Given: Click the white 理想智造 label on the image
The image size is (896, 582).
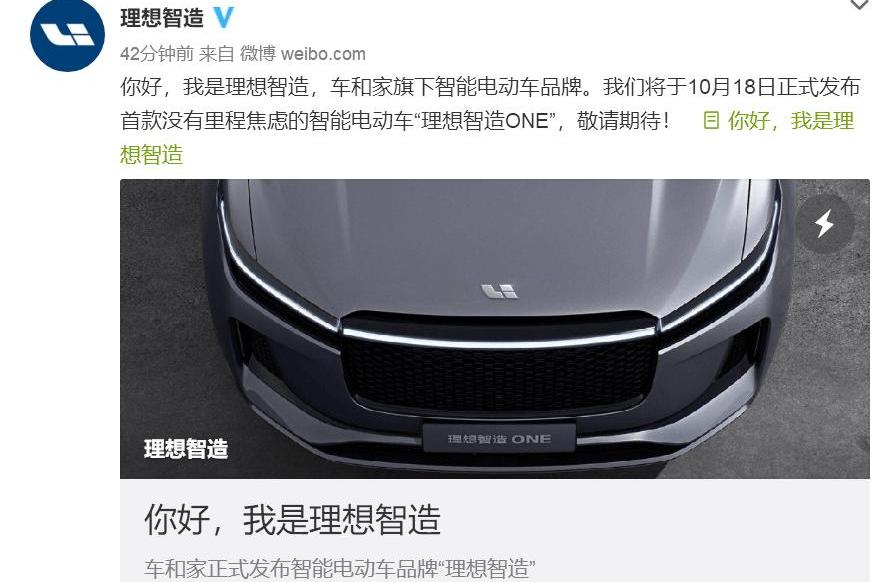Looking at the screenshot, I should pos(186,449).
